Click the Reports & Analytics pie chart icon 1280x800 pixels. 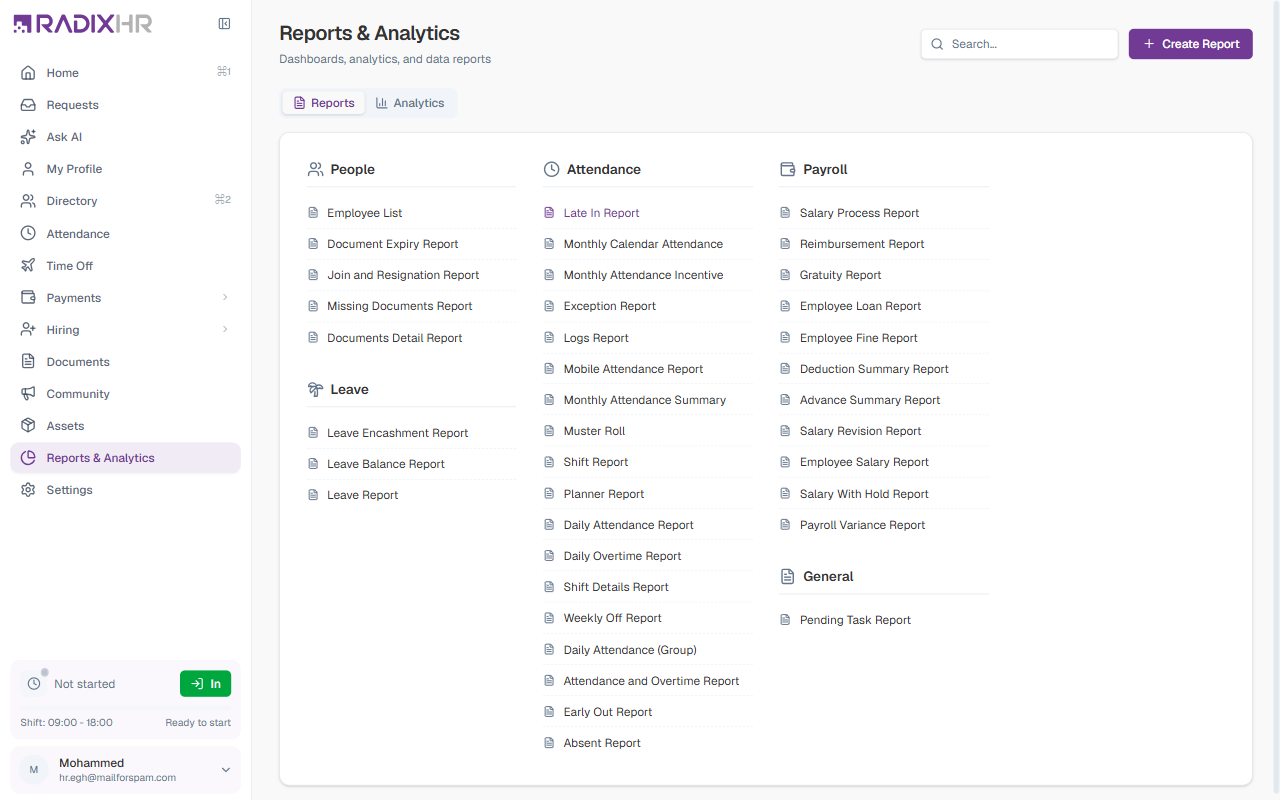[x=28, y=458]
